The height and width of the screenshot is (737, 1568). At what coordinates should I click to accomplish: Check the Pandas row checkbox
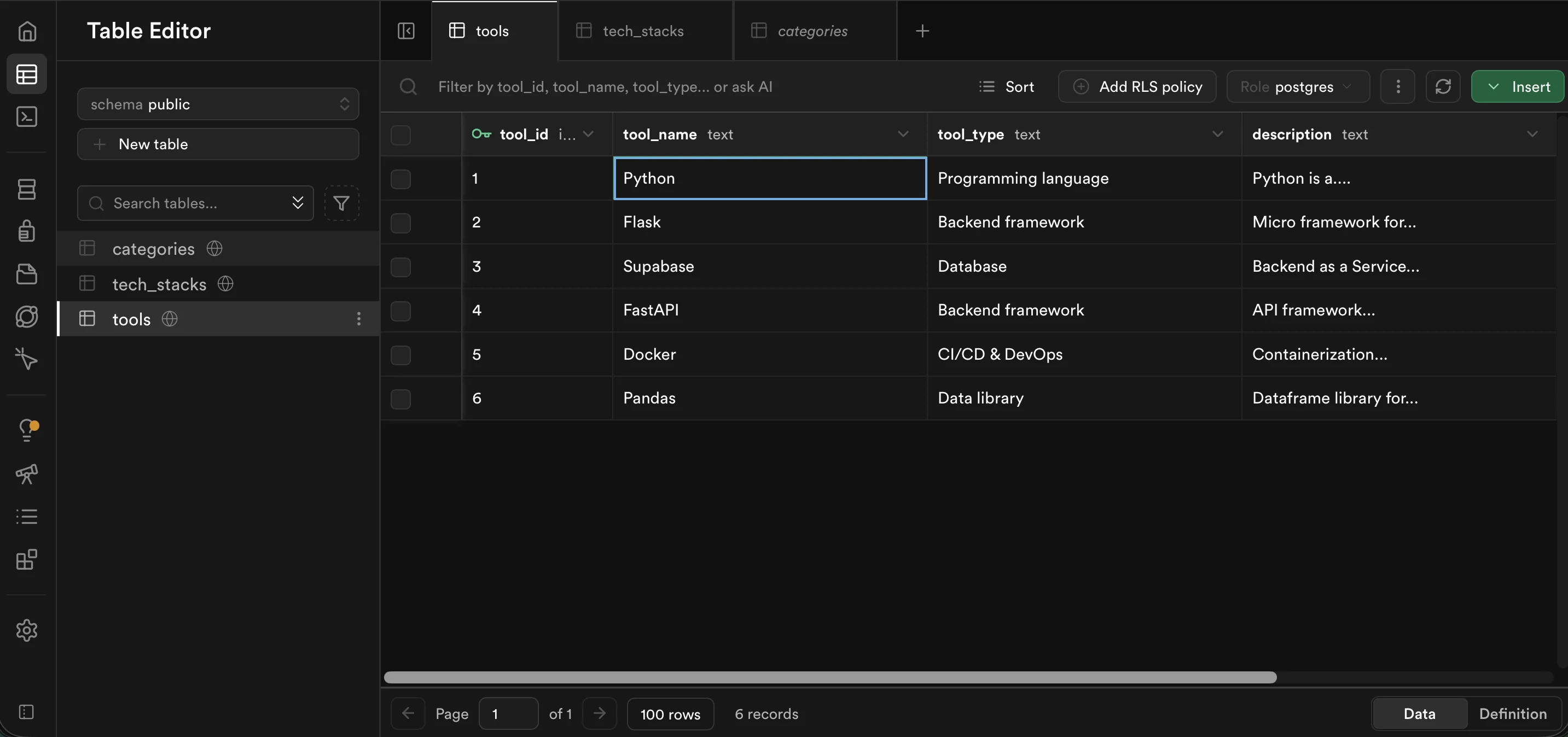[x=400, y=399]
